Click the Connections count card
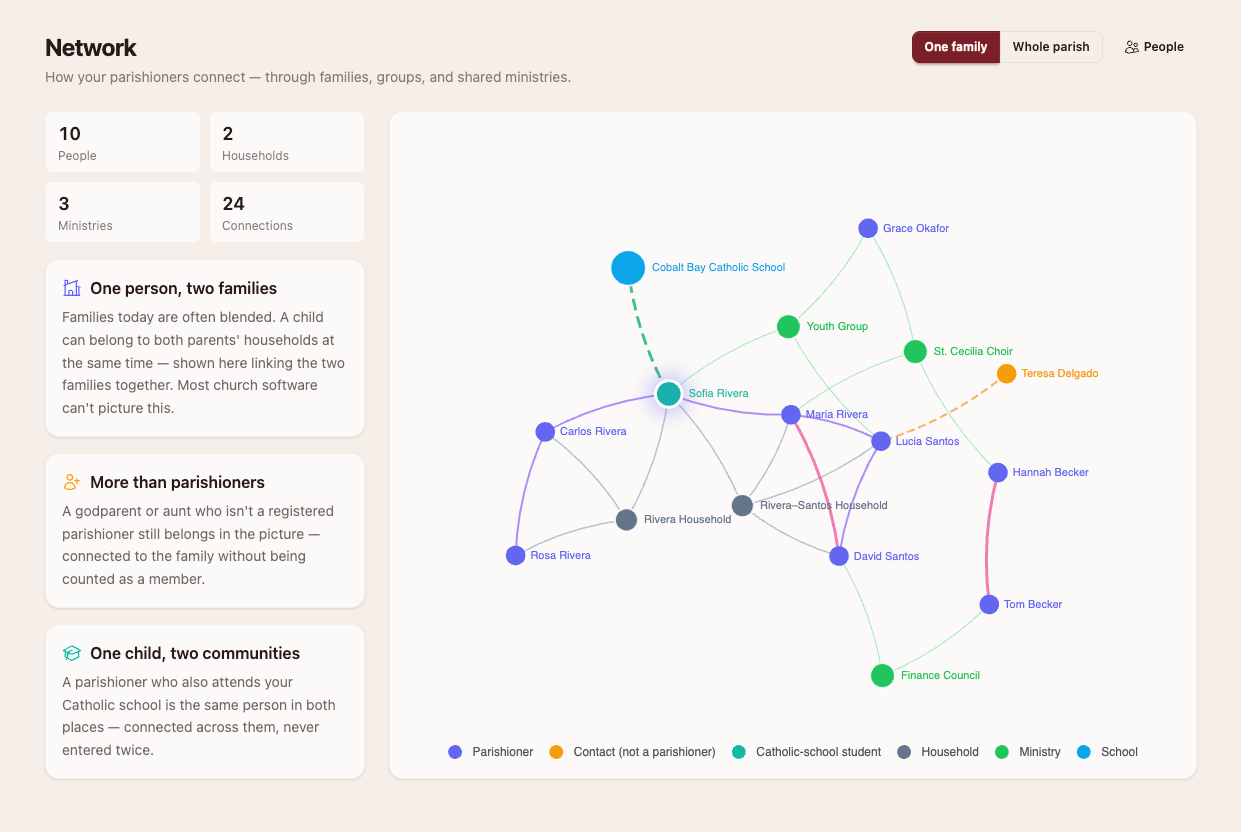Image resolution: width=1241 pixels, height=832 pixels. (287, 212)
